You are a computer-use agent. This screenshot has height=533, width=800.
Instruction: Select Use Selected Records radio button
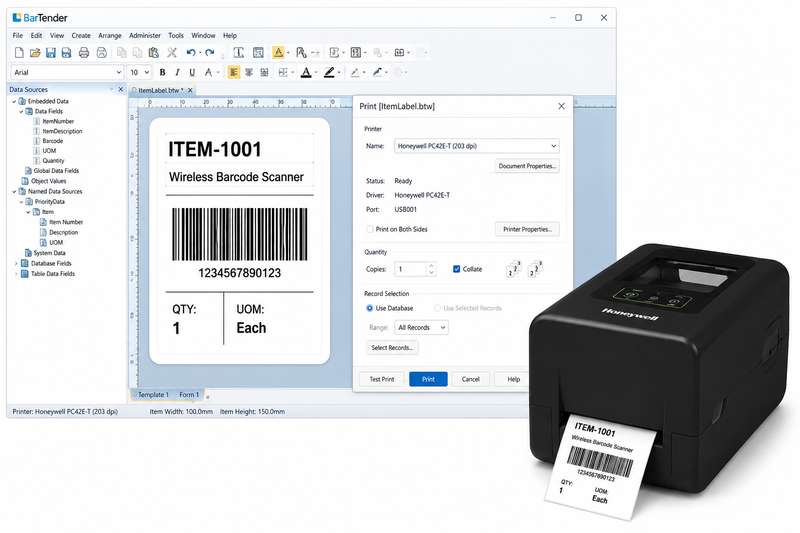pos(437,308)
